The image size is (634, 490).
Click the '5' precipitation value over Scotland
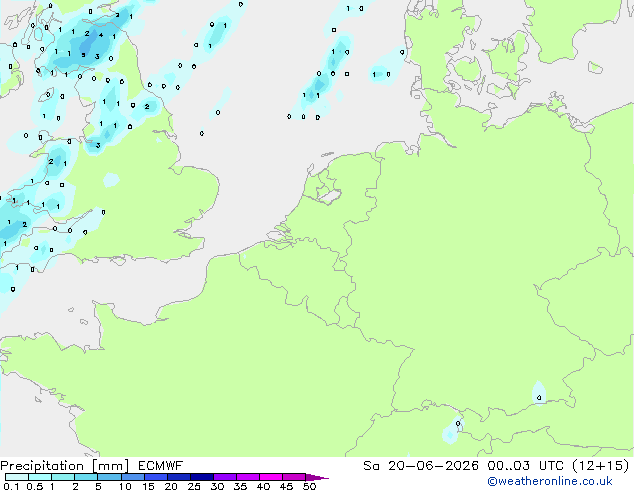[83, 55]
